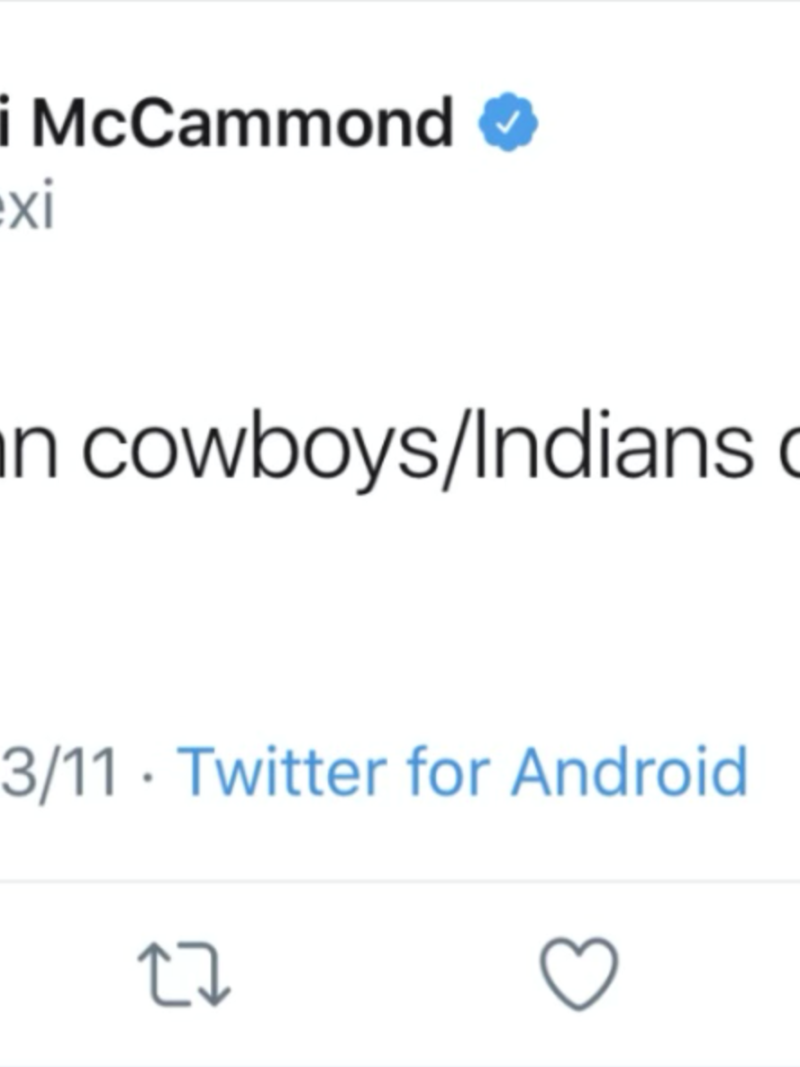800x1067 pixels.
Task: Open the Twitter for Android source link
Action: pos(462,773)
